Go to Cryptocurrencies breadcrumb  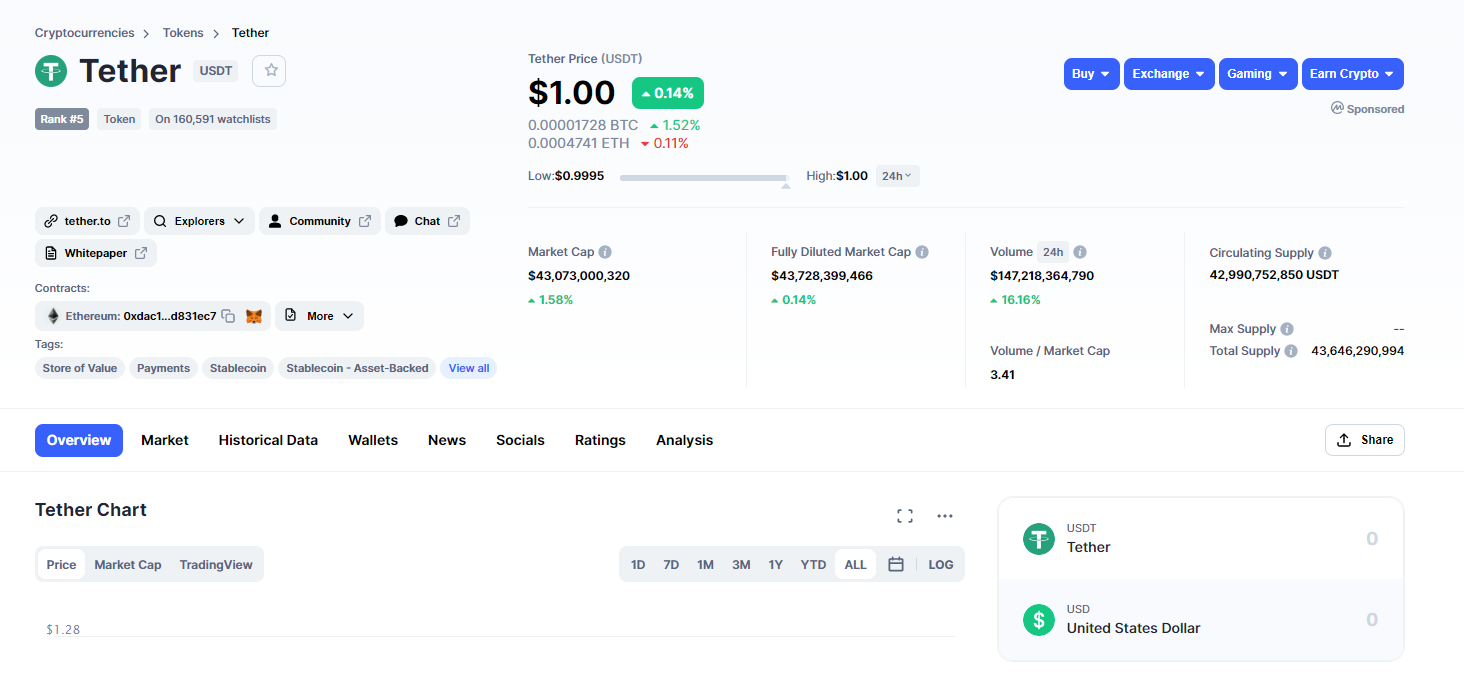pos(85,33)
